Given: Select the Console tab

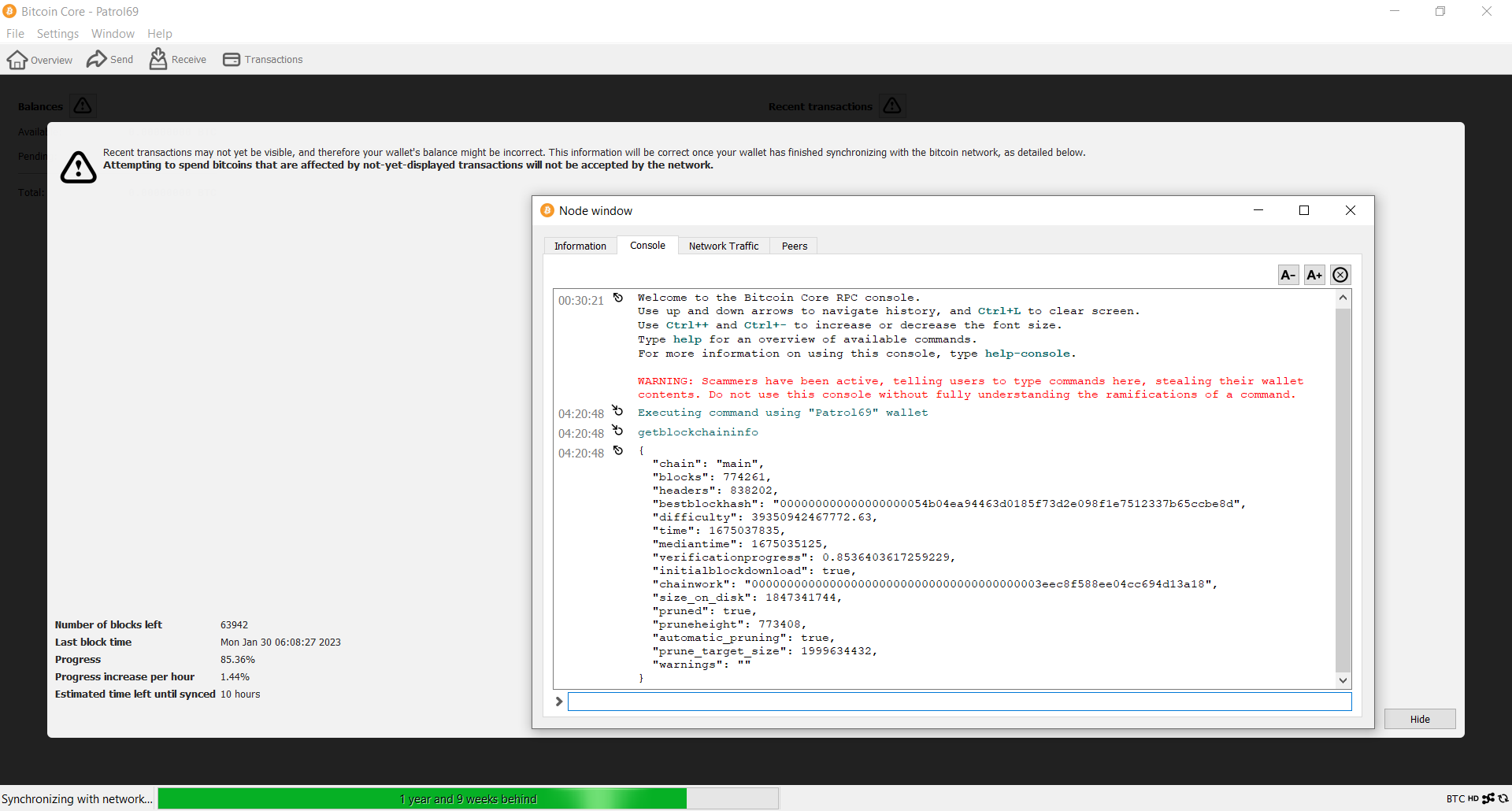Looking at the screenshot, I should [647, 245].
